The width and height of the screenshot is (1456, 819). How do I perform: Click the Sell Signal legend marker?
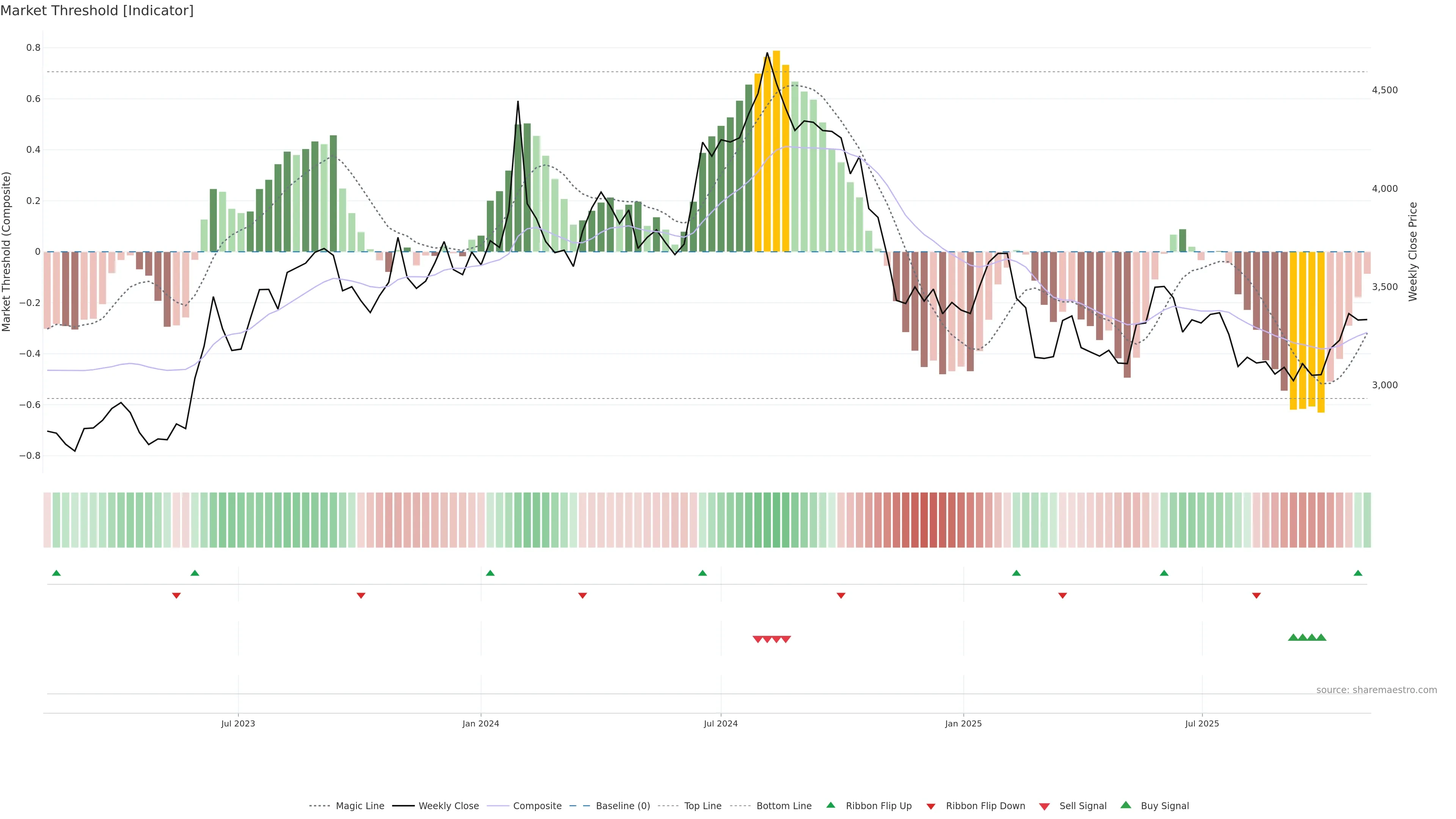(x=1044, y=806)
